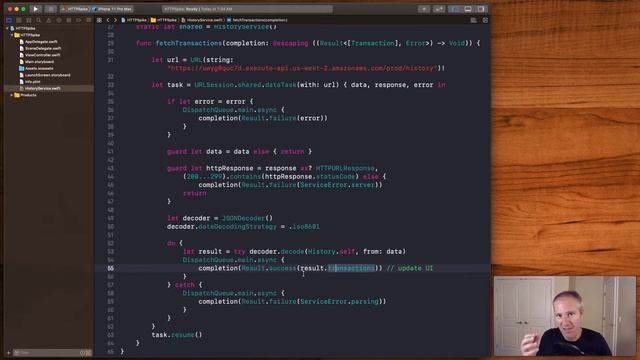Click 'ServiceError.server' text
This screenshot has width=640, height=360.
click(338, 185)
